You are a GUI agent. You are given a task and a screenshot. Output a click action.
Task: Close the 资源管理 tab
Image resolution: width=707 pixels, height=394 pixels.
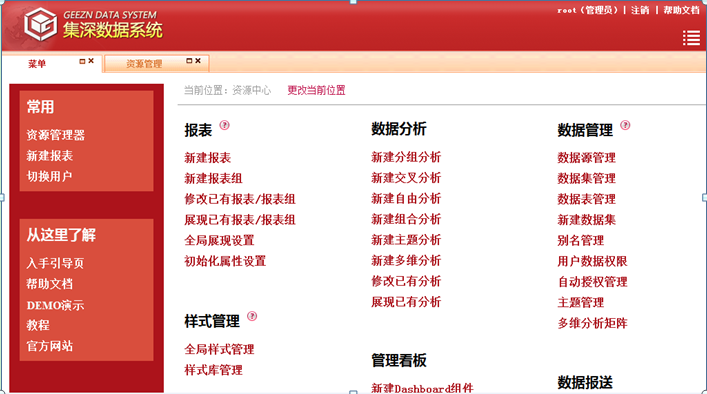[x=197, y=61]
